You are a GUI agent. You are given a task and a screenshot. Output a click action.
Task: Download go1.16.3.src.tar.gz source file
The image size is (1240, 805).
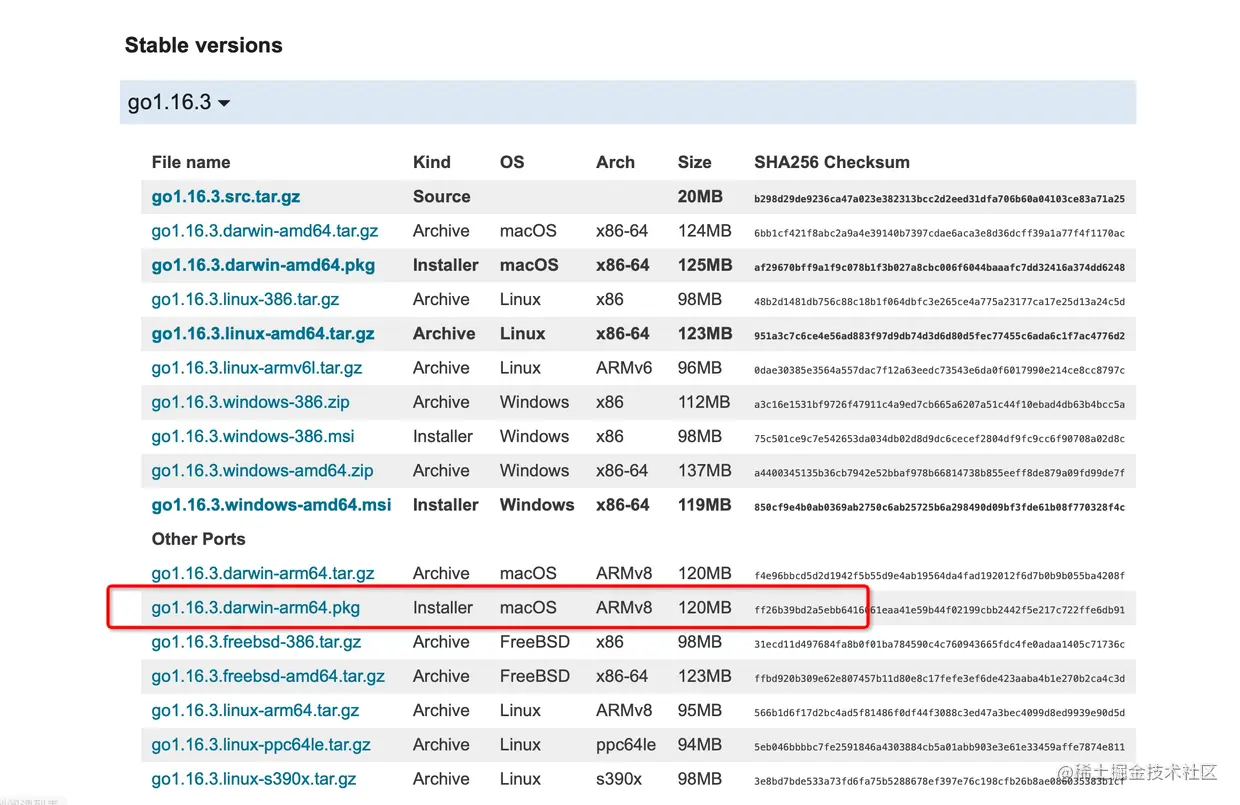click(x=226, y=197)
